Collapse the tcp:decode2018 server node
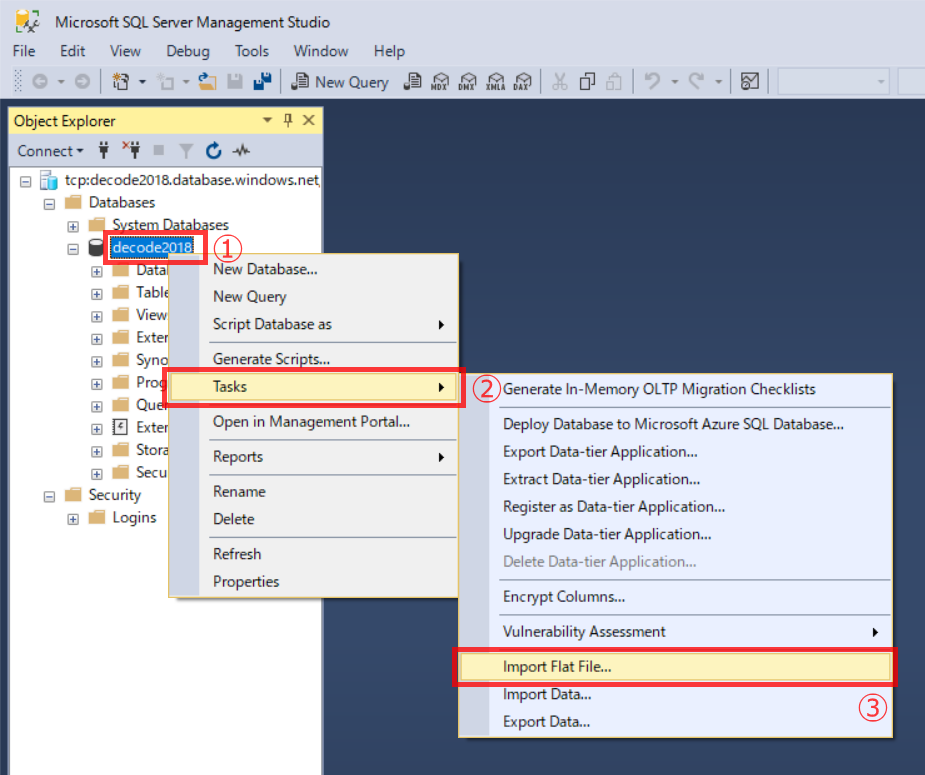 (x=25, y=181)
